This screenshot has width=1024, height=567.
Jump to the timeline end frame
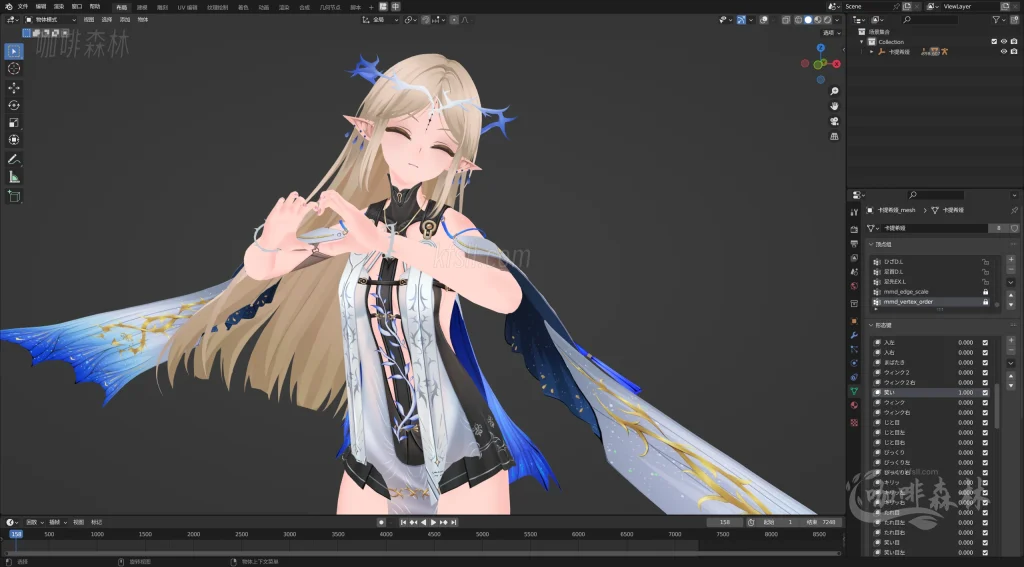(x=454, y=522)
